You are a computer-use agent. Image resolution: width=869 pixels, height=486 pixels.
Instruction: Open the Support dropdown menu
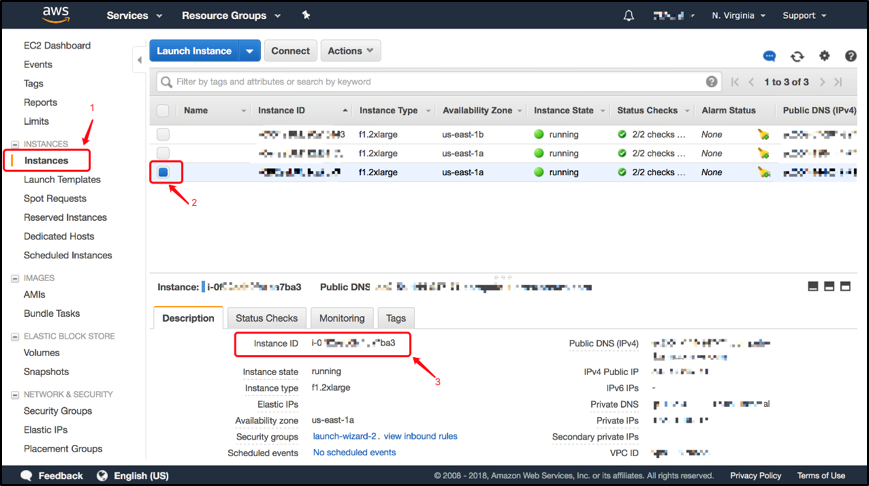pyautogui.click(x=804, y=16)
